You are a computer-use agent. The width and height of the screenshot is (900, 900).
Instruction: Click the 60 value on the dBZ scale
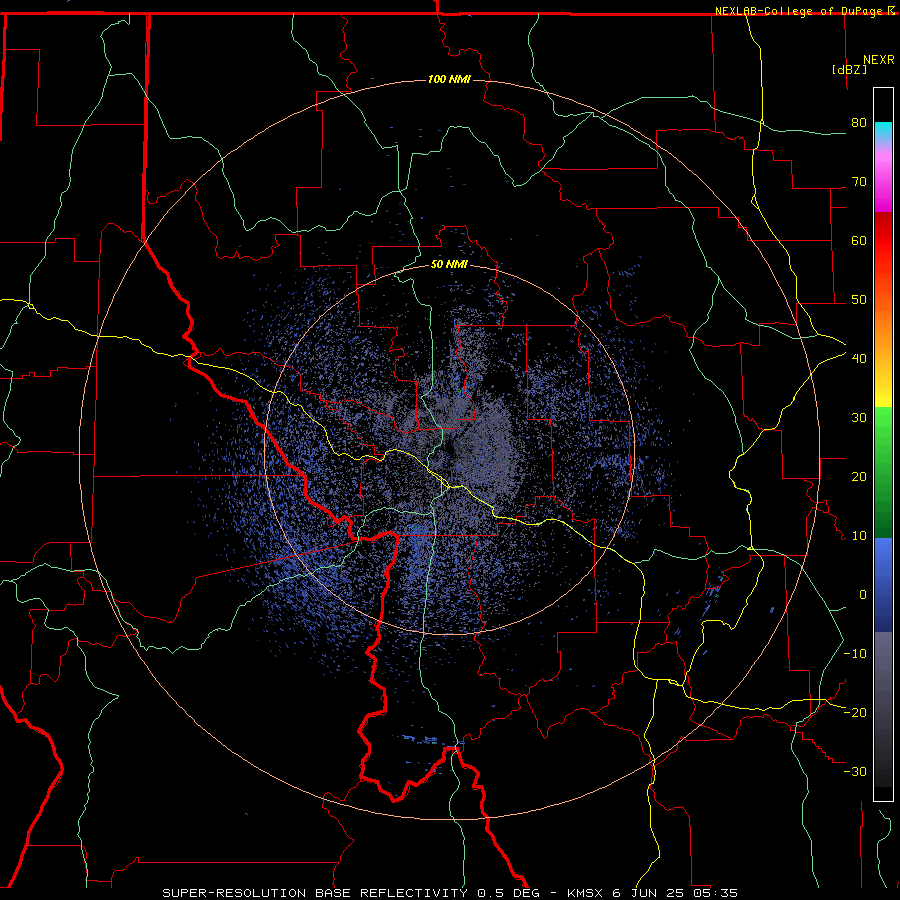859,241
